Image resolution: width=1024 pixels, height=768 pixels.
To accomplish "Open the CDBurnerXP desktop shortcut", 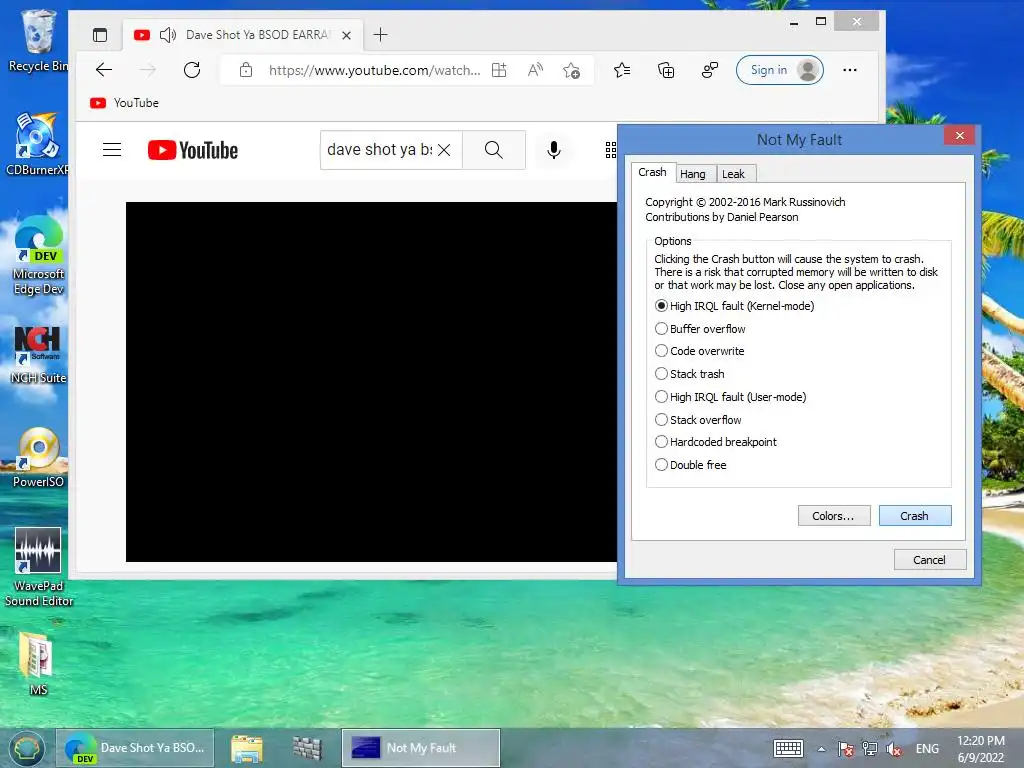I will [37, 144].
